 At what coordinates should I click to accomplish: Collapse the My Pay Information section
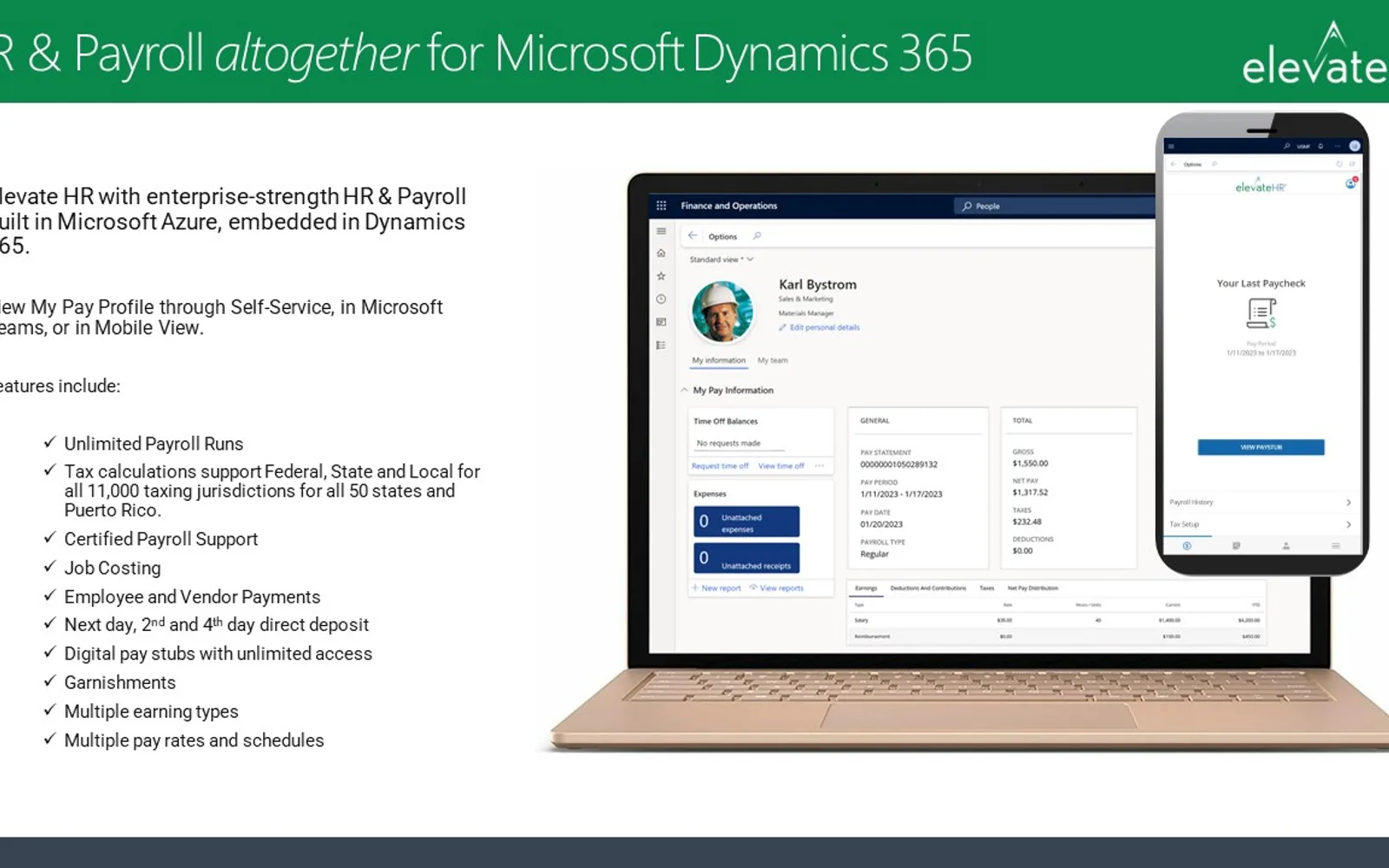(684, 391)
